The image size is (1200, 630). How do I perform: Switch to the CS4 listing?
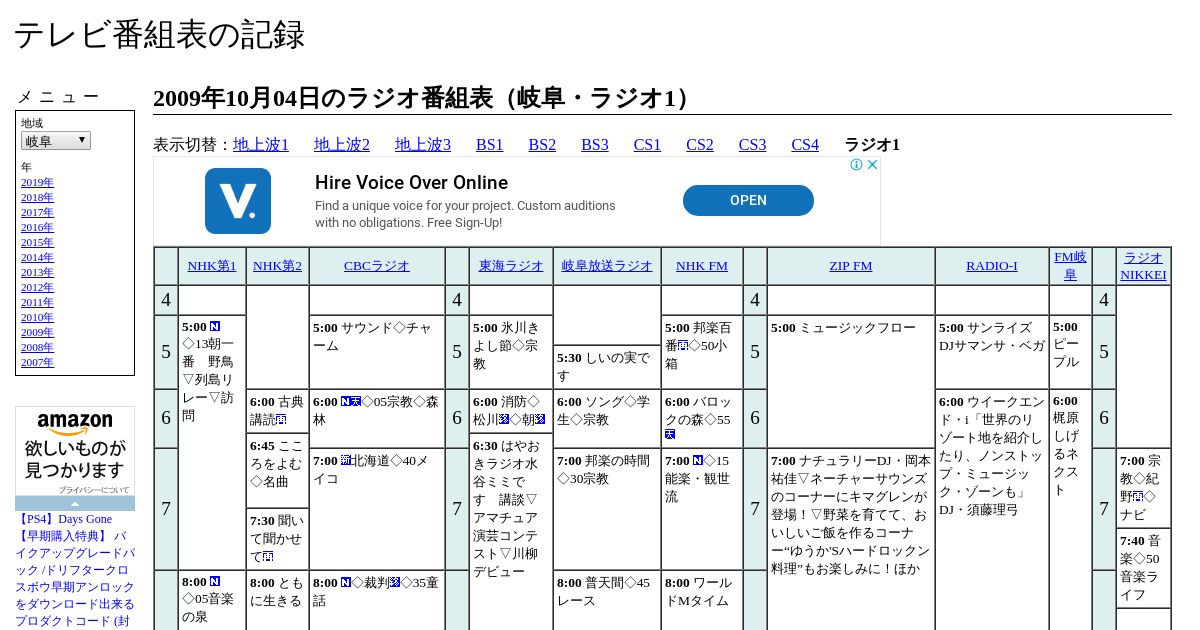click(x=805, y=145)
